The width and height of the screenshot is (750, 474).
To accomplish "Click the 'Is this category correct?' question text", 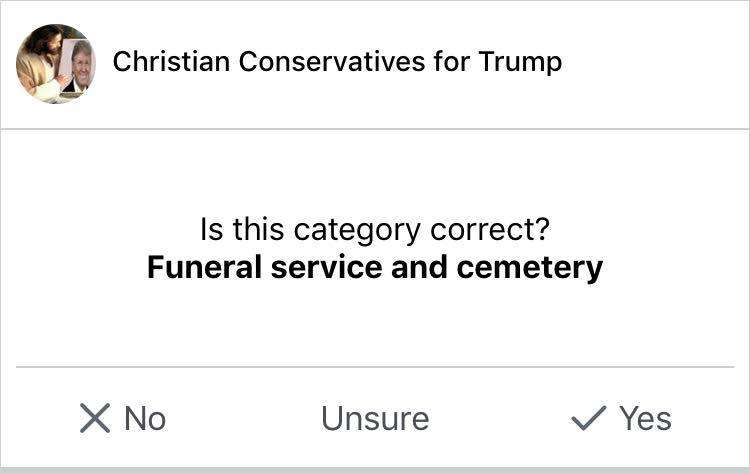I will tap(375, 230).
